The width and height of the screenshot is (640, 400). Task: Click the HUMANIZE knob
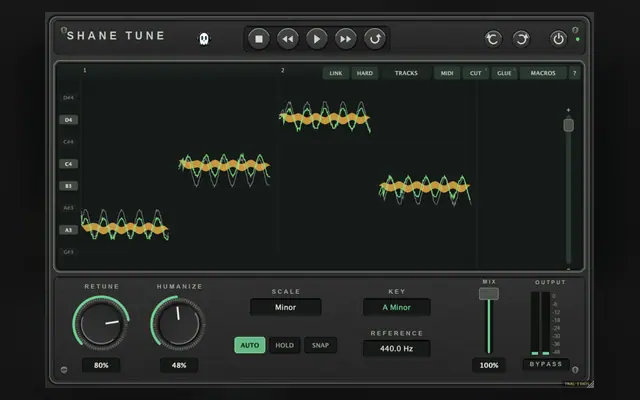coord(178,324)
